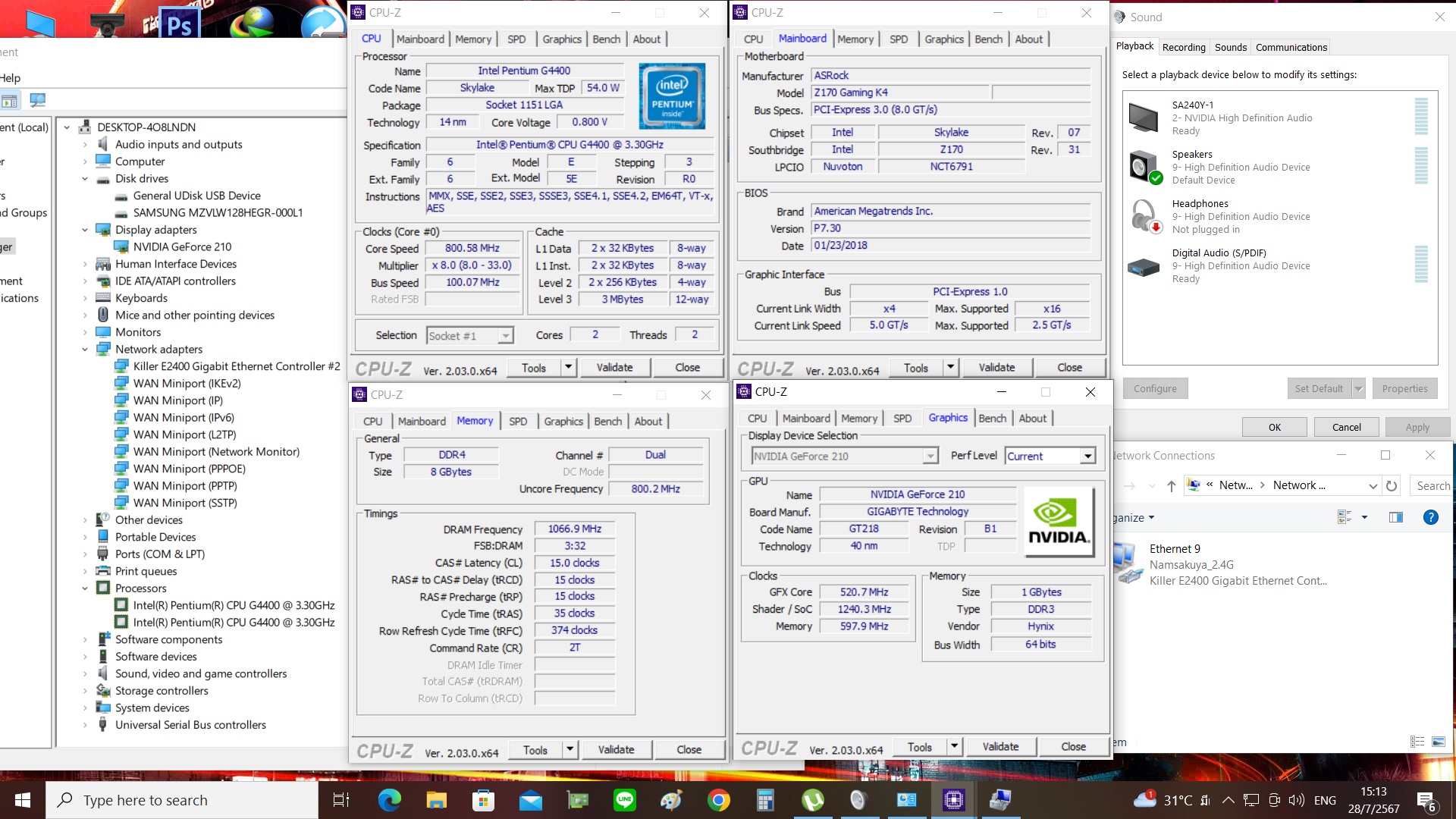This screenshot has height=819, width=1456.
Task: Open Network Connections help icon
Action: [x=1430, y=517]
